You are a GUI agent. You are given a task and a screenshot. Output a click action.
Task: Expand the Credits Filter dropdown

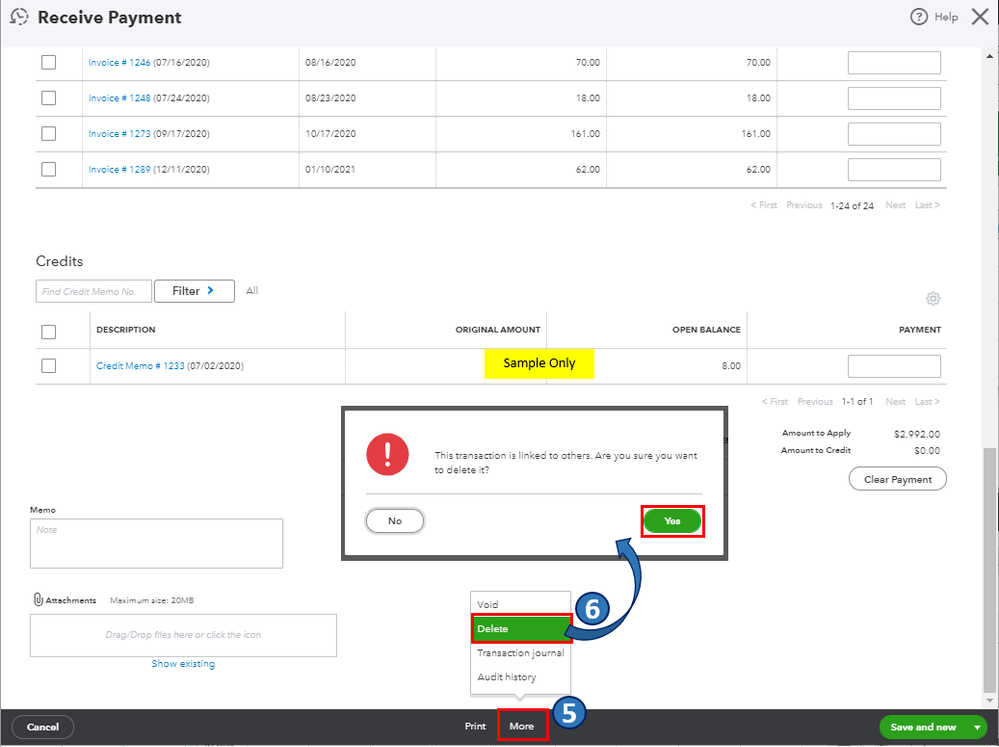(194, 291)
